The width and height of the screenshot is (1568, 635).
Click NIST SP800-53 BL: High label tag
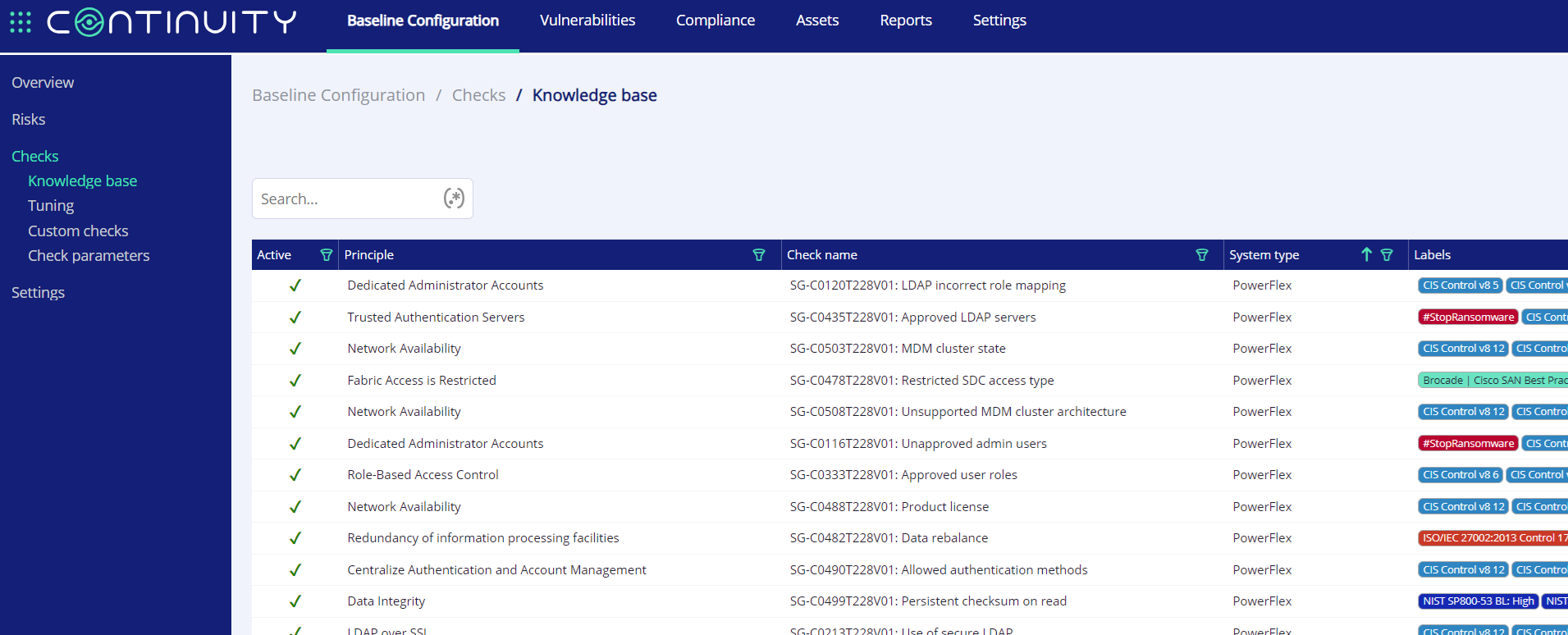[1479, 601]
